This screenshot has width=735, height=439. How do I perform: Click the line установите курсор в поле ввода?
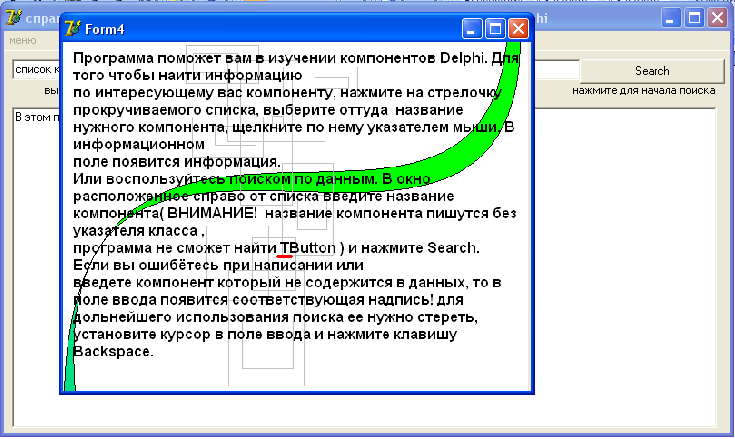[265, 334]
